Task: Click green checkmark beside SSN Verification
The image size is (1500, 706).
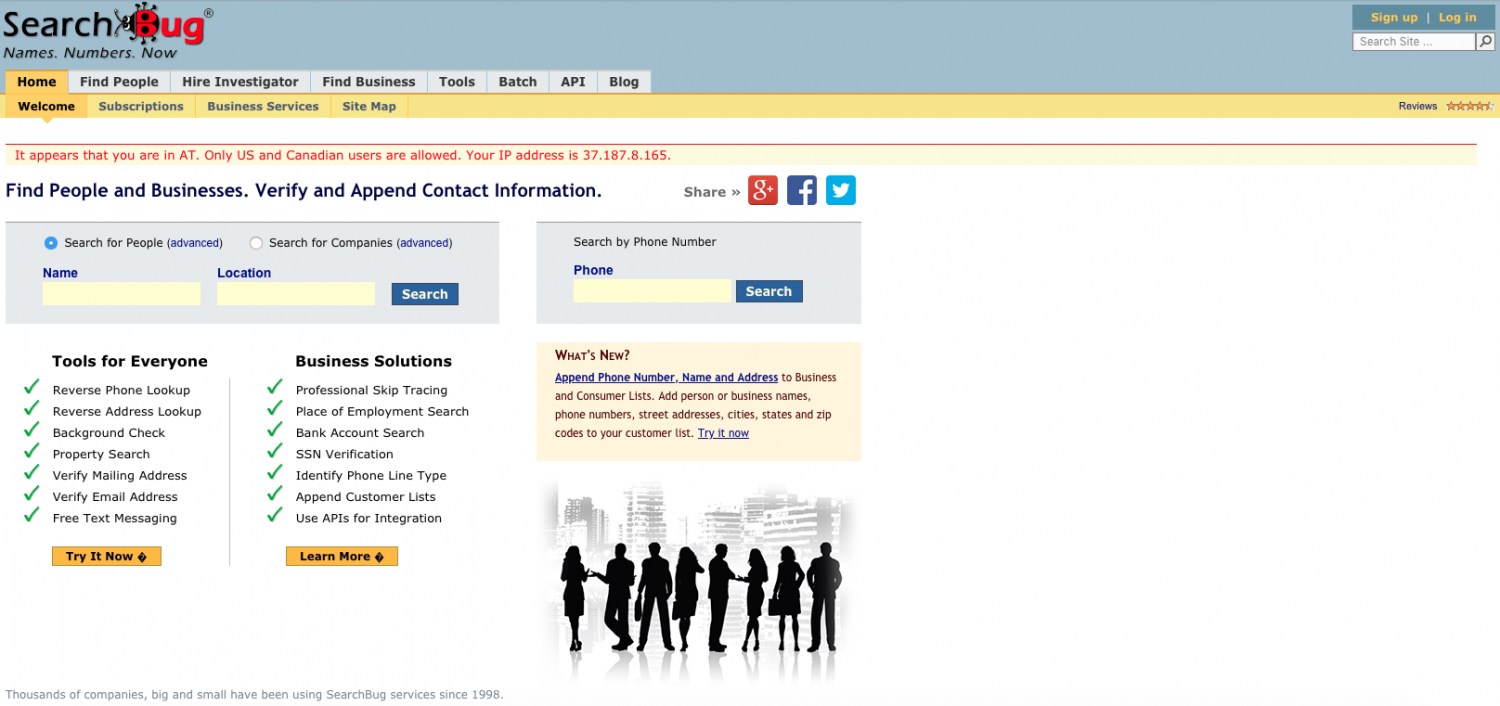Action: click(274, 450)
